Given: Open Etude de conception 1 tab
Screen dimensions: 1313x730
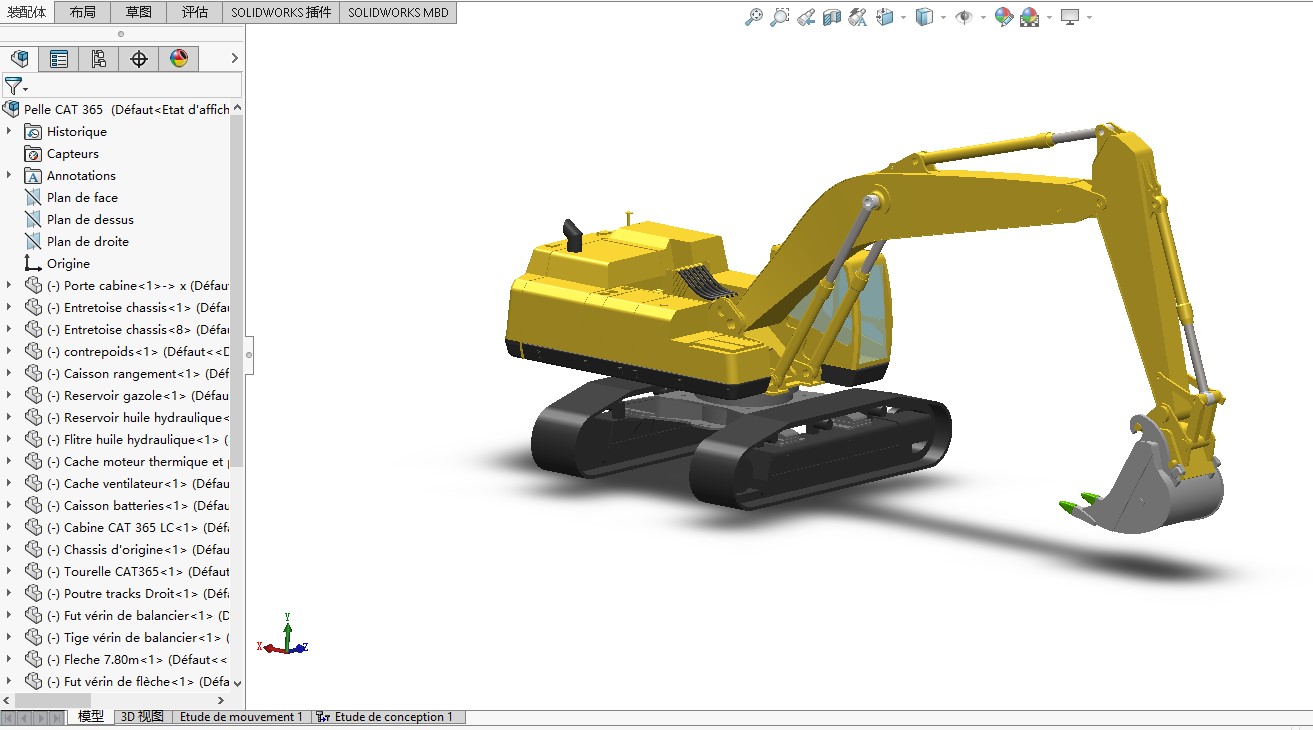Looking at the screenshot, I should 389,717.
